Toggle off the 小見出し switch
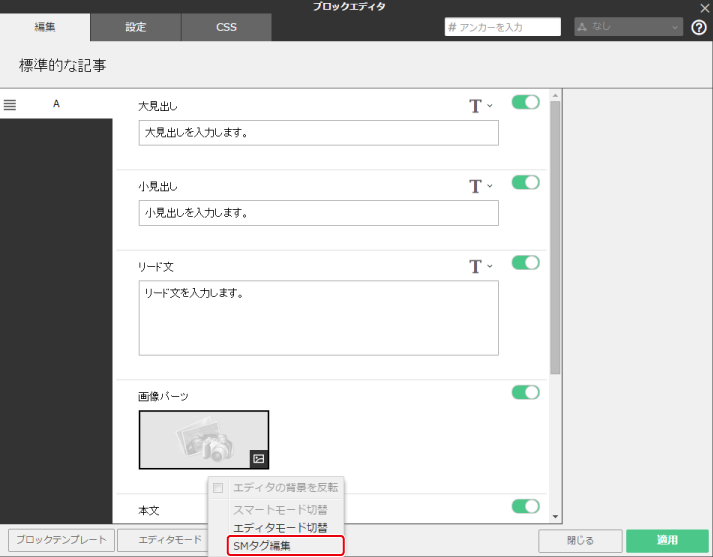Image resolution: width=713 pixels, height=557 pixels. tap(526, 182)
